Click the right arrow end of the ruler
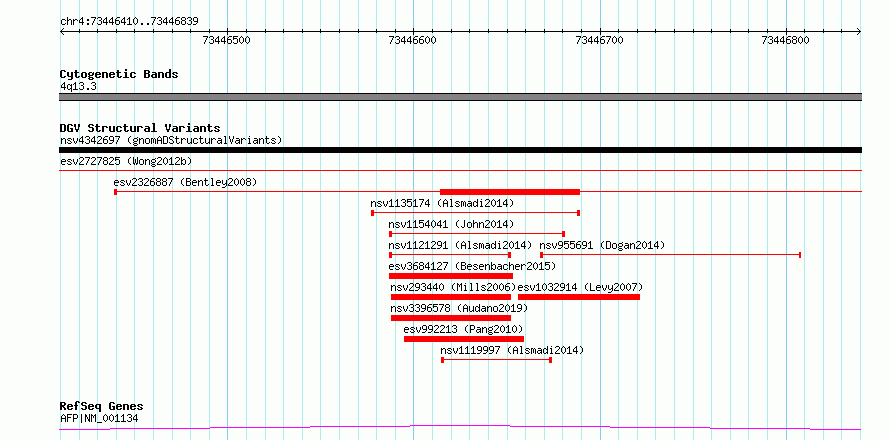 pyautogui.click(x=859, y=32)
